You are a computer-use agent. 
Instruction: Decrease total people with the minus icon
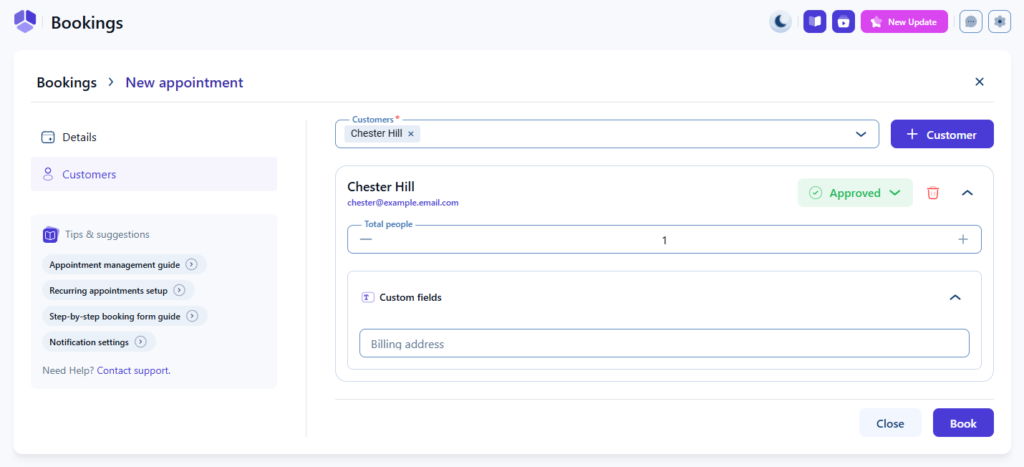pyautogui.click(x=366, y=240)
